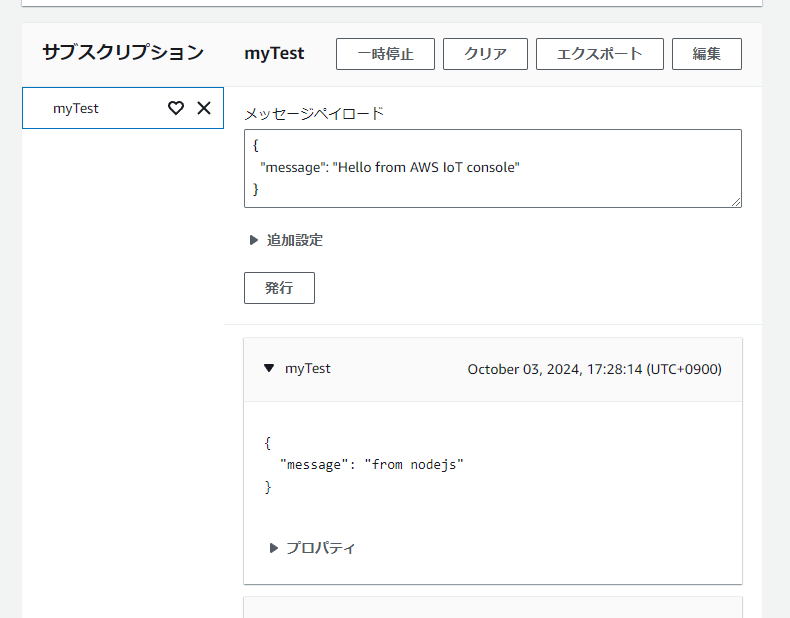Screen dimensions: 790x618
Task: Click the サブスクリプション heading
Action: click(x=123, y=53)
